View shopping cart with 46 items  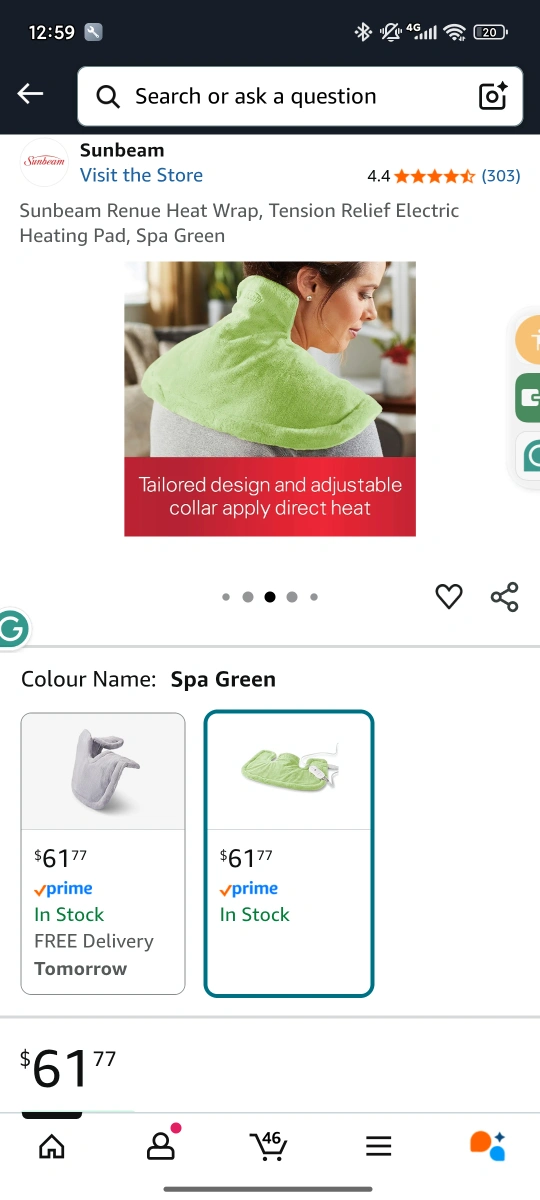click(x=268, y=1145)
